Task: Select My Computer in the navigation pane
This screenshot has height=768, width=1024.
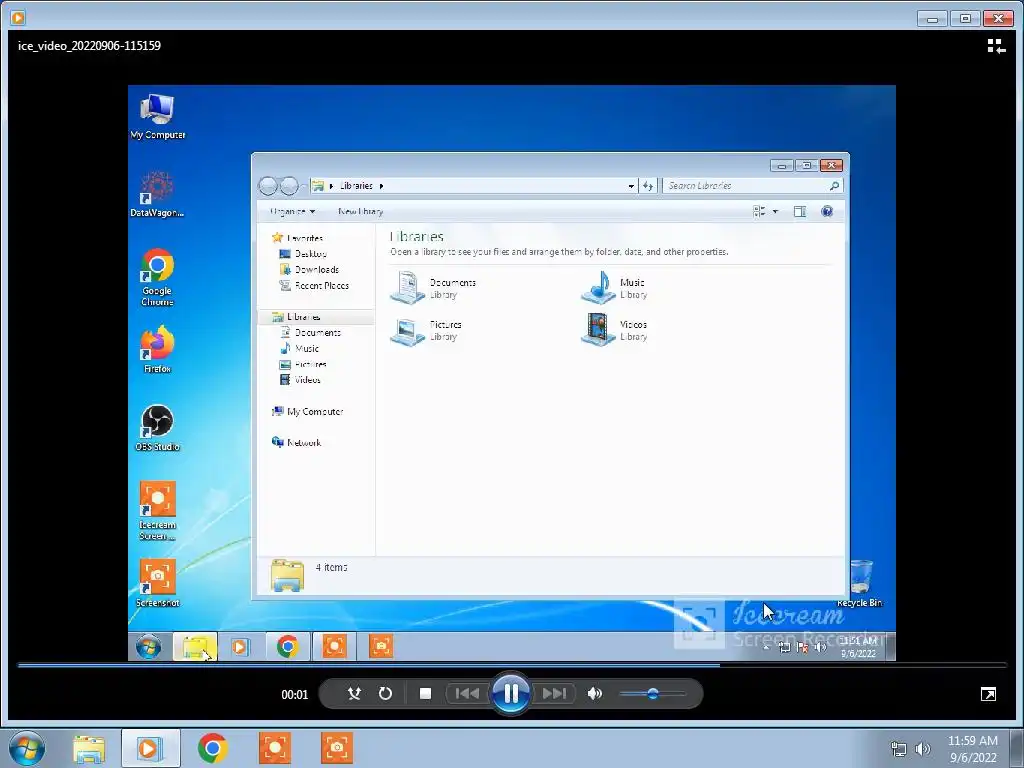Action: (308, 411)
